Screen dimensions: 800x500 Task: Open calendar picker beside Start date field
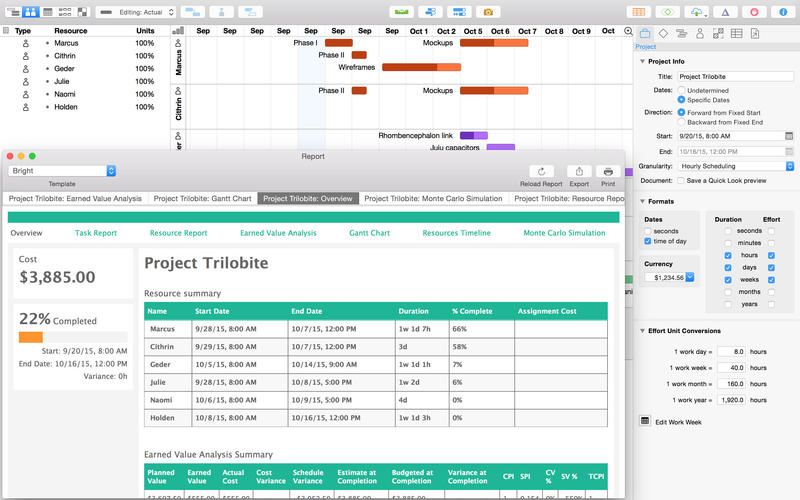point(789,135)
